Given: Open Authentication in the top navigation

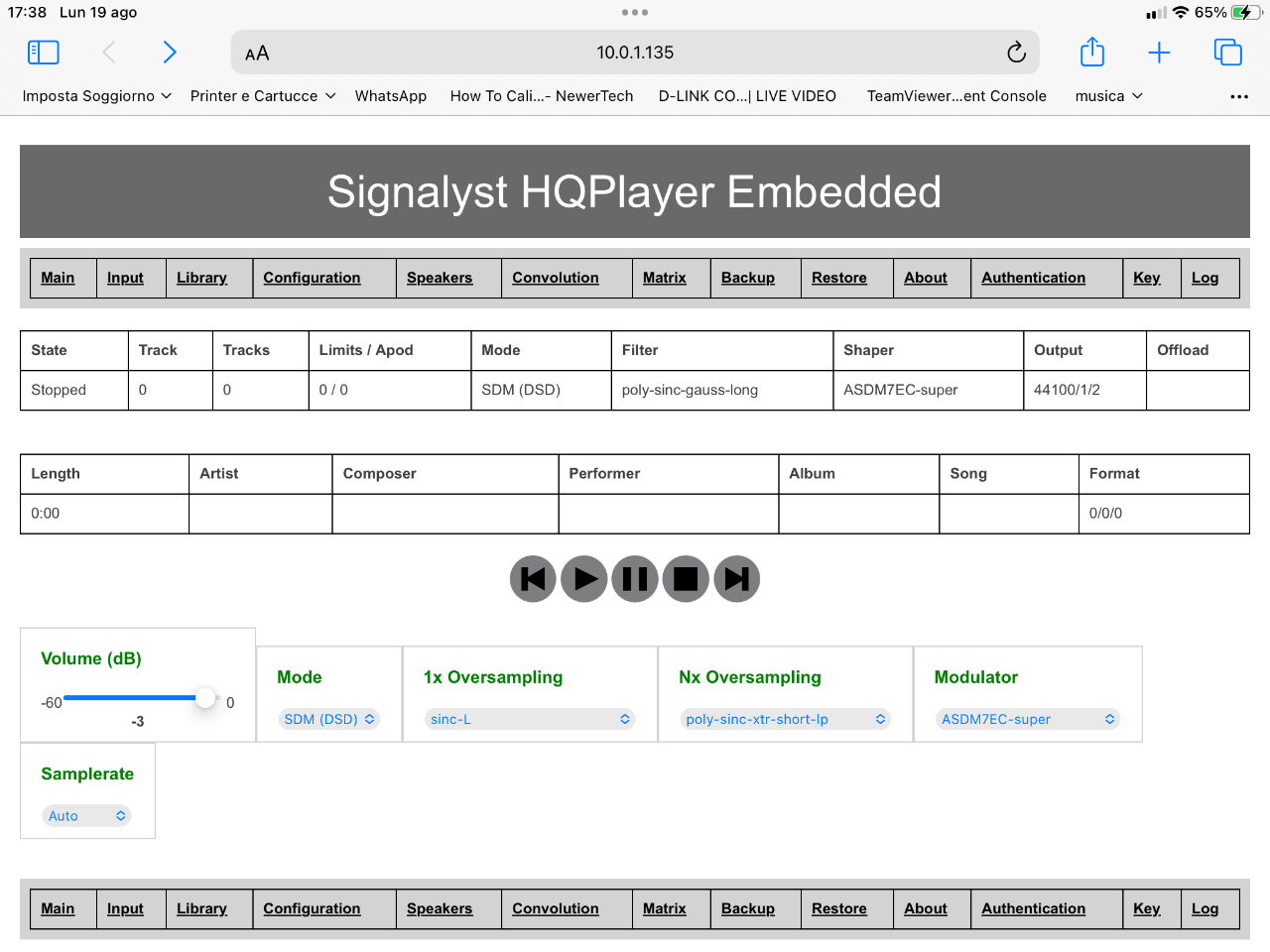Looking at the screenshot, I should [x=1034, y=278].
